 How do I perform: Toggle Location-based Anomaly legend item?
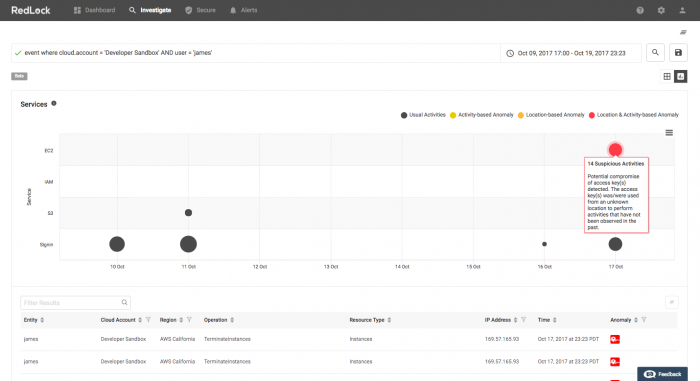pyautogui.click(x=551, y=115)
